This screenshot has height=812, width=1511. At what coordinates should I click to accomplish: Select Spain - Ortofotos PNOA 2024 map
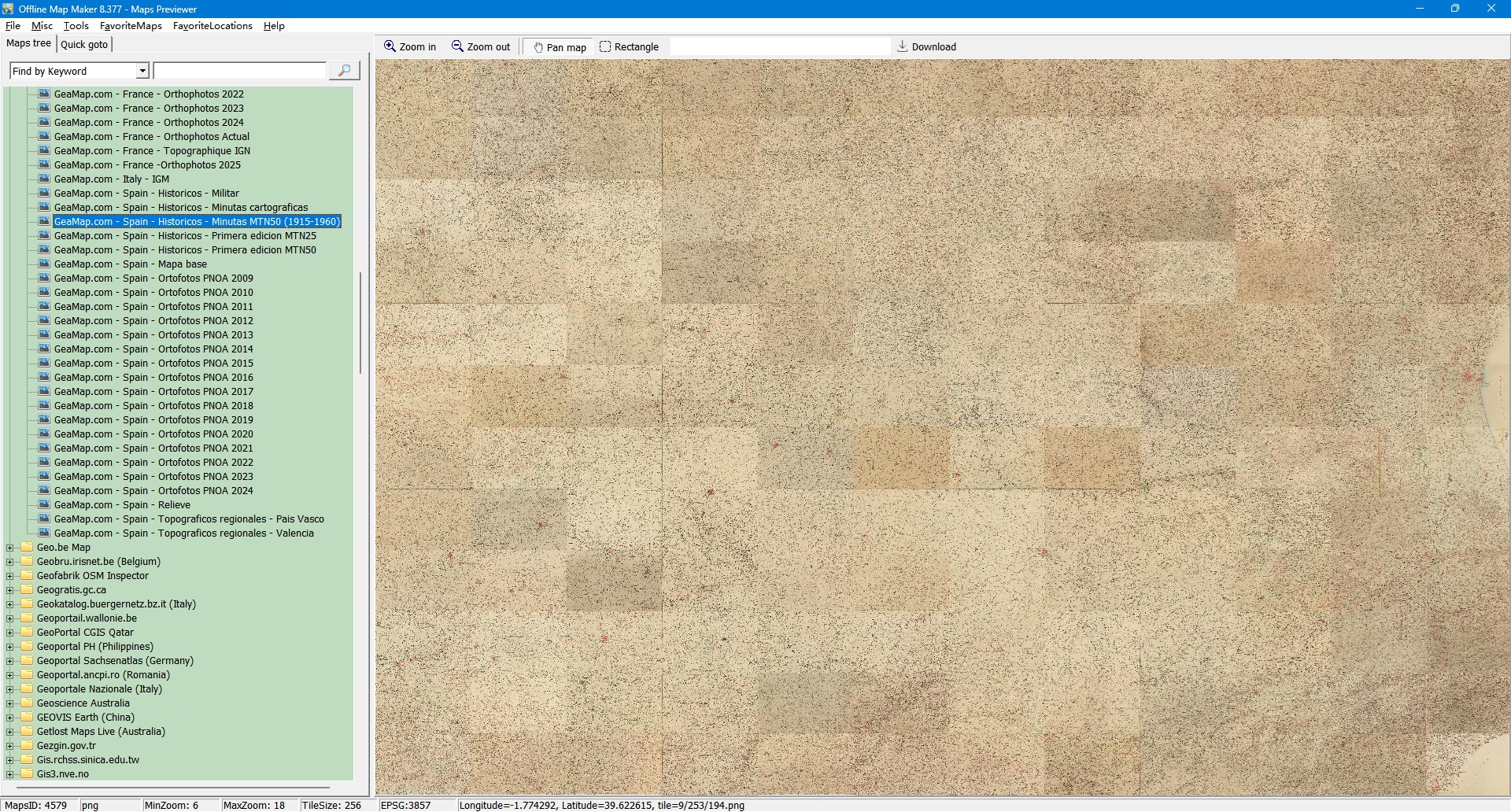[153, 491]
